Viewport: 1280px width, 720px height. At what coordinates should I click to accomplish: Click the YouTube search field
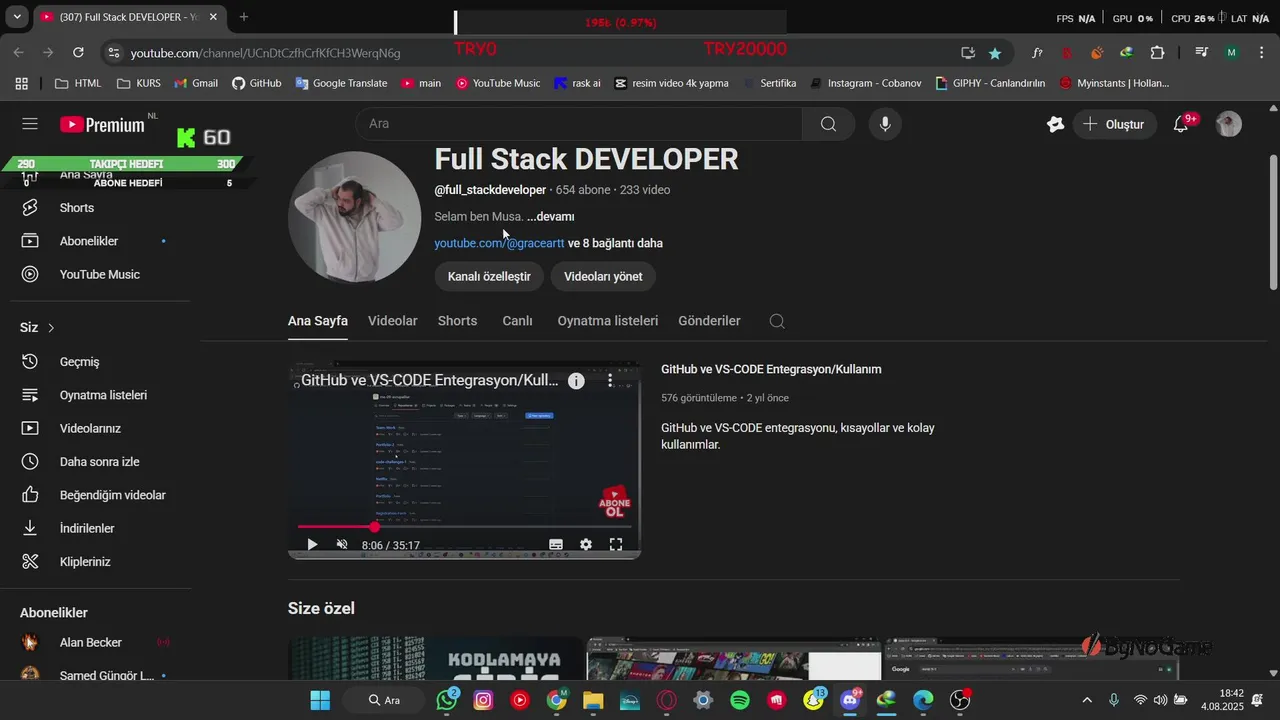579,124
